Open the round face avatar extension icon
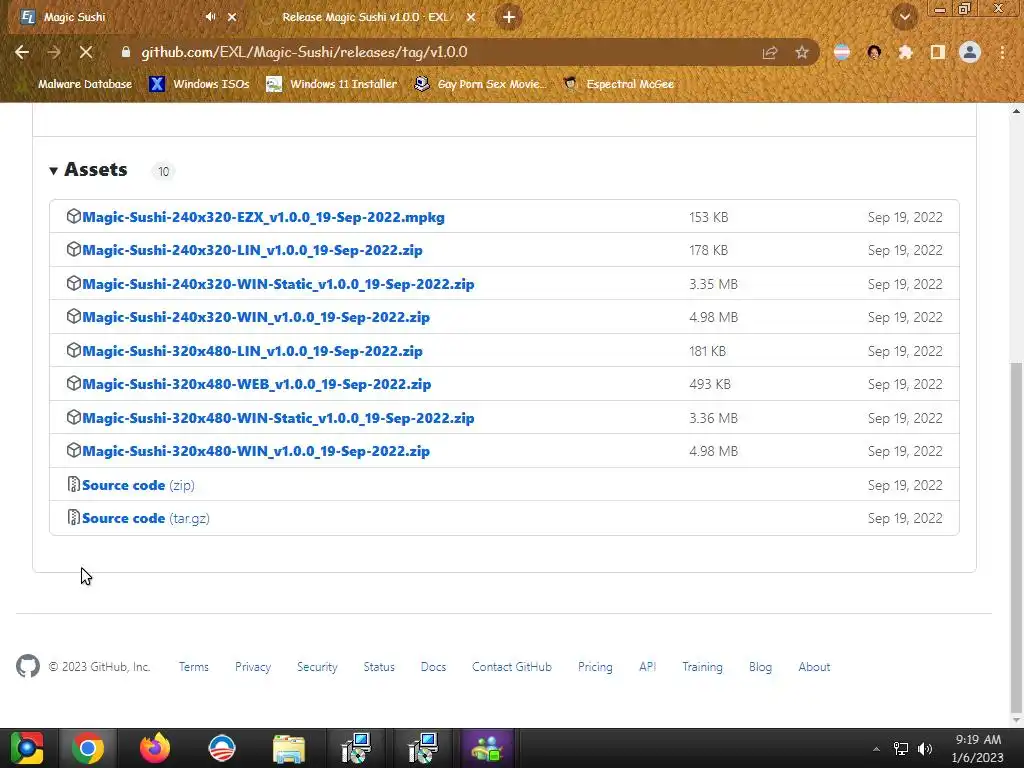The height and width of the screenshot is (768, 1024). 874,52
